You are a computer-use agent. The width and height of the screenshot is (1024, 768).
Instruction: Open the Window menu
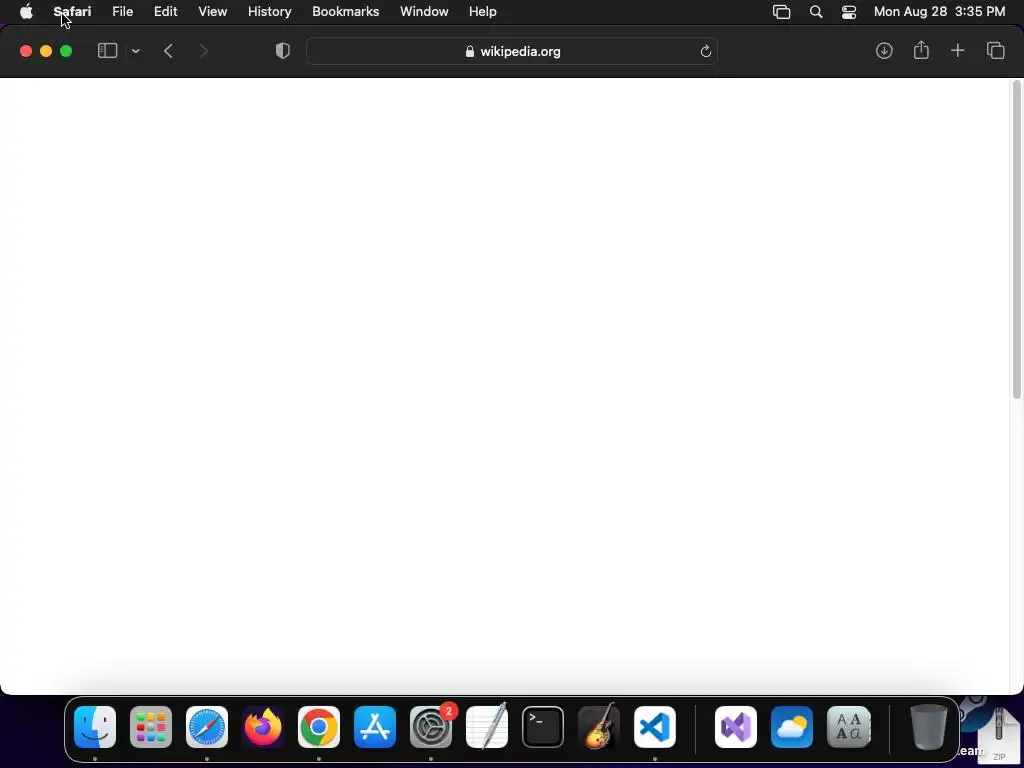pyautogui.click(x=424, y=12)
